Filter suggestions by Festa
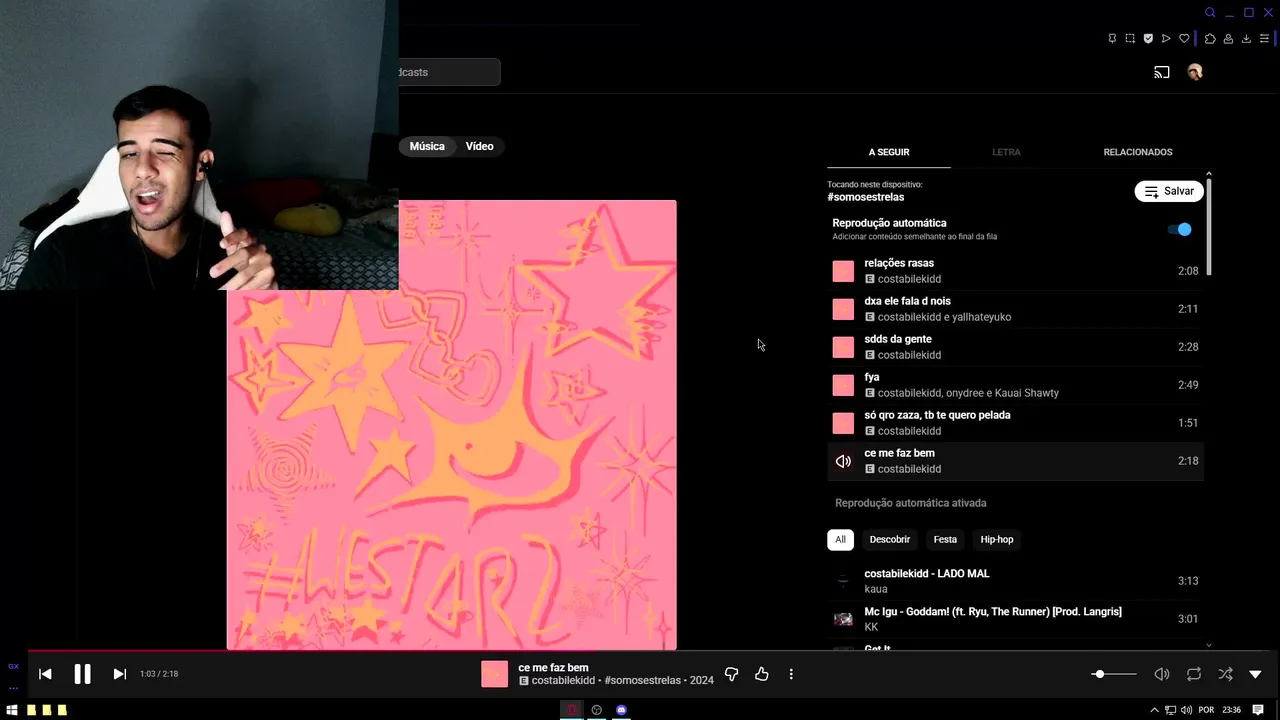The image size is (1280, 720). pos(945,539)
